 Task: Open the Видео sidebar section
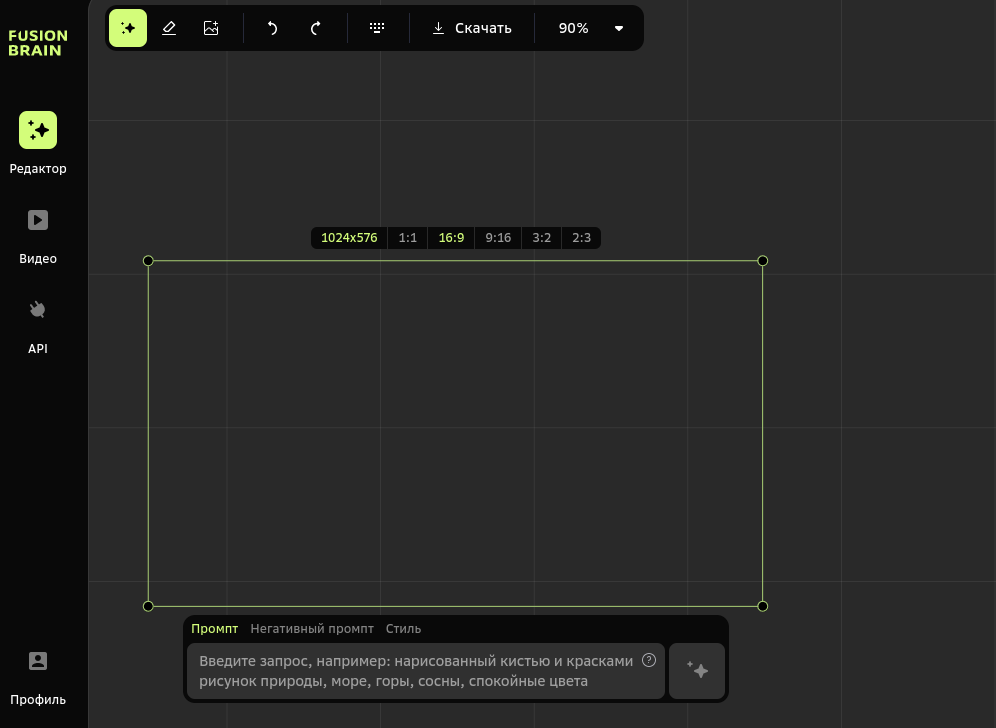[x=38, y=236]
